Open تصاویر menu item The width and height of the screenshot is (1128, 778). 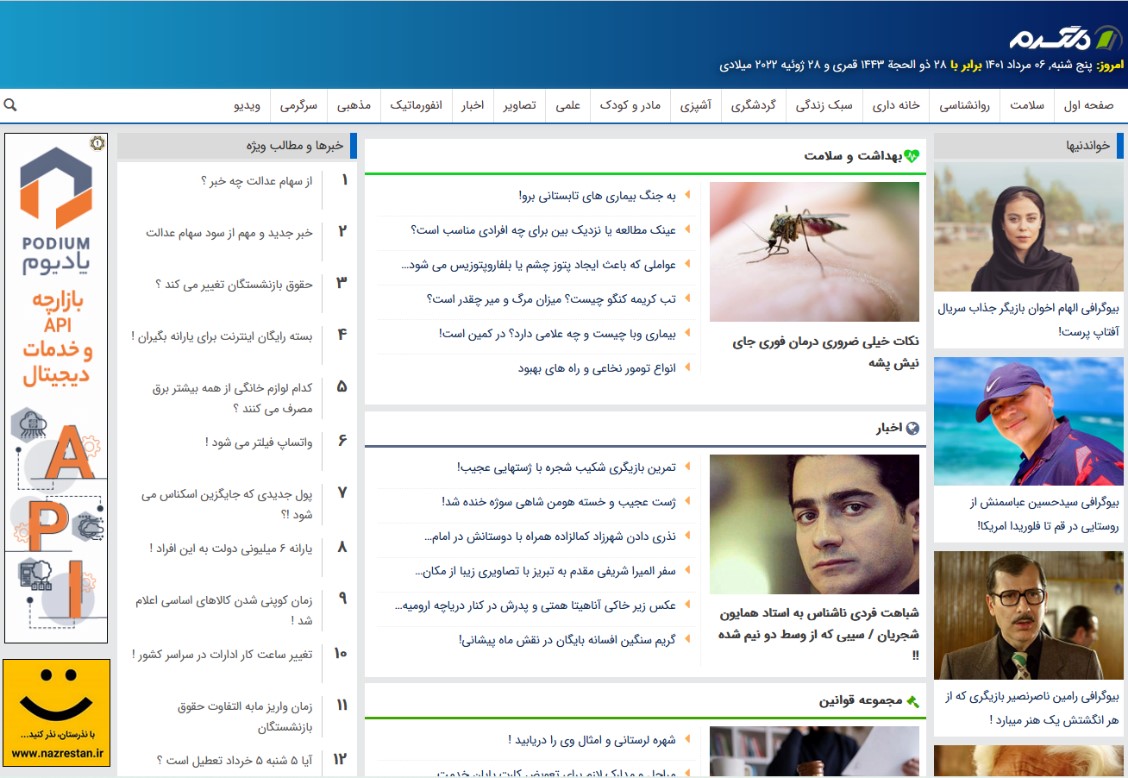[x=519, y=105]
